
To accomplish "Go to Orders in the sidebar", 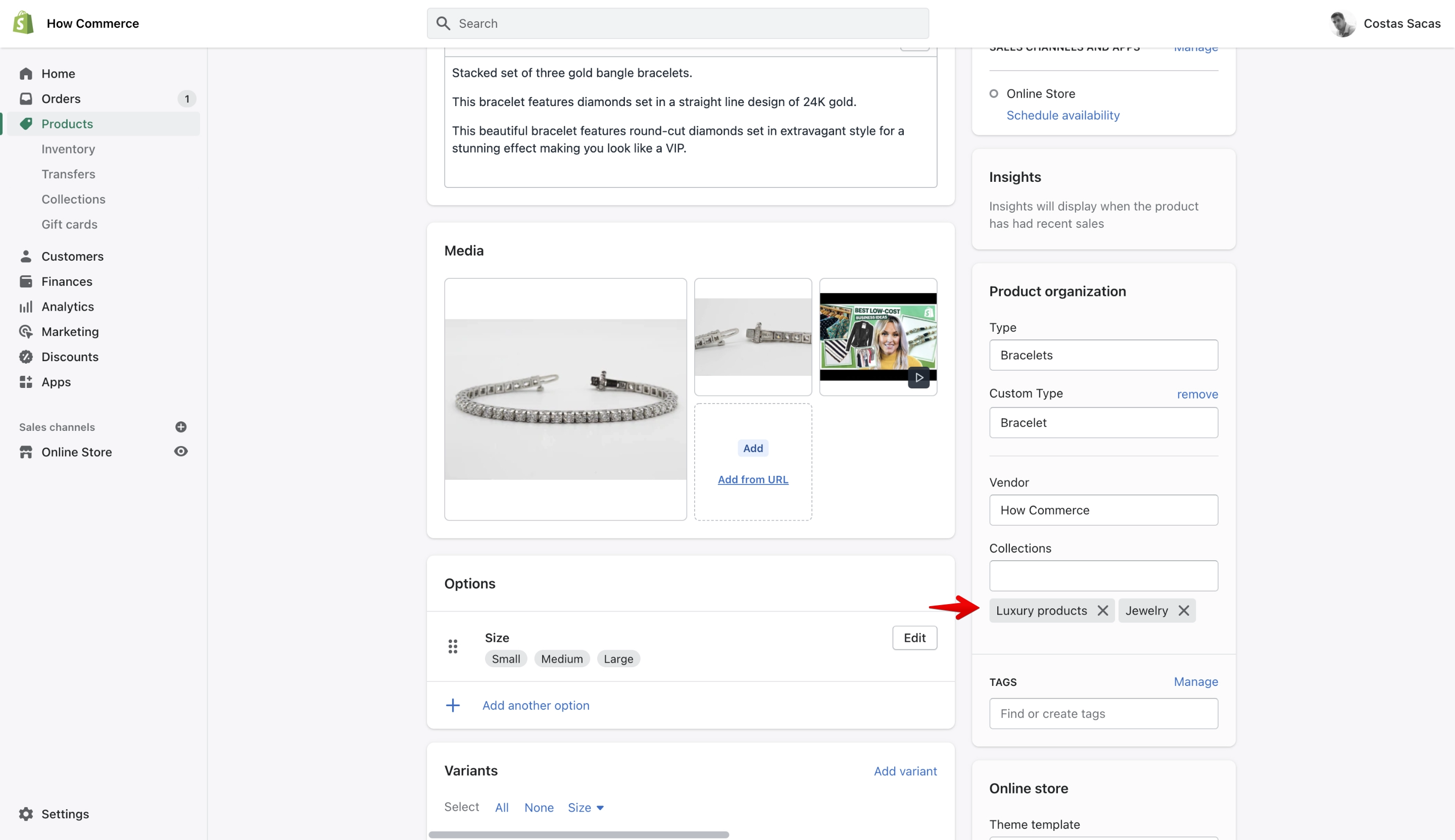I will (x=61, y=98).
